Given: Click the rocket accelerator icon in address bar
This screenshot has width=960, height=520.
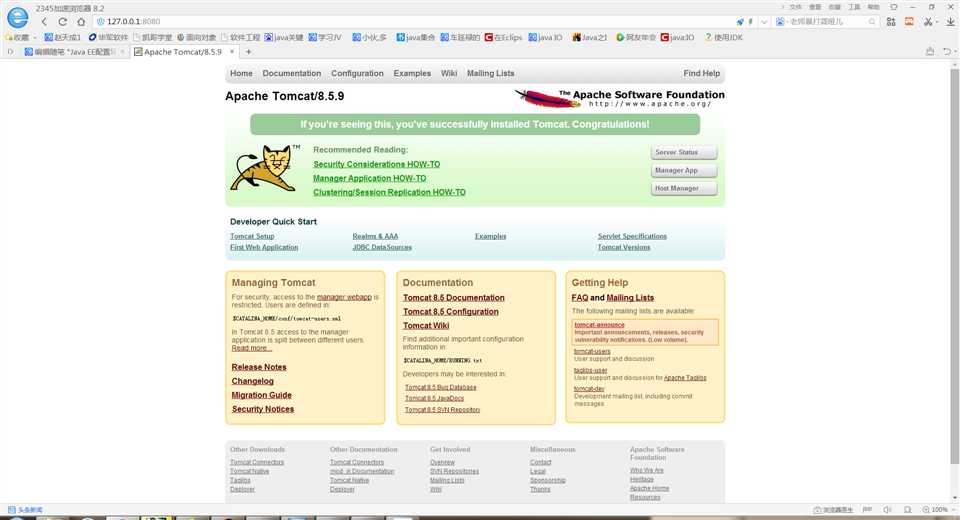Looking at the screenshot, I should 740,21.
